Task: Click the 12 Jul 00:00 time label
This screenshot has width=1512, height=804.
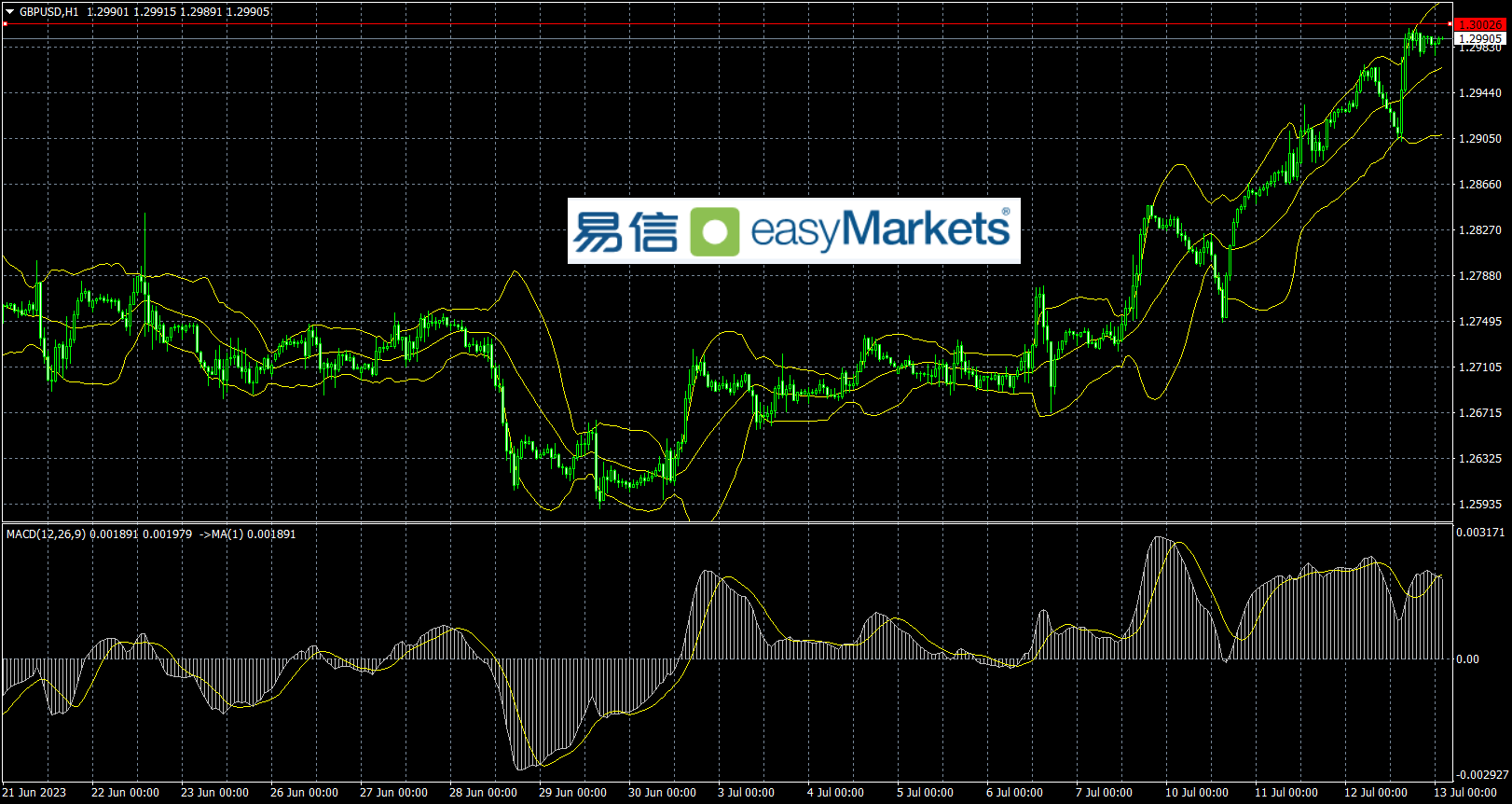Action: pyautogui.click(x=1376, y=793)
